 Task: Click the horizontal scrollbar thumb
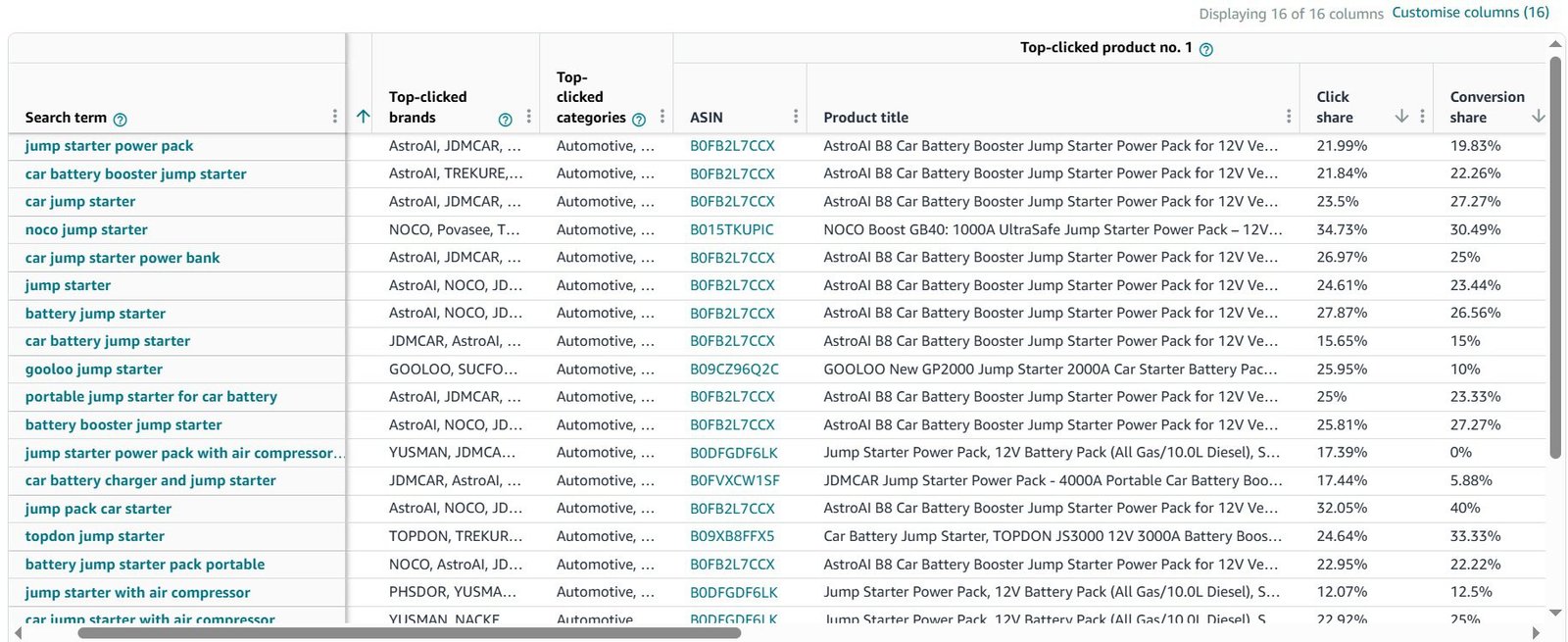(x=409, y=633)
